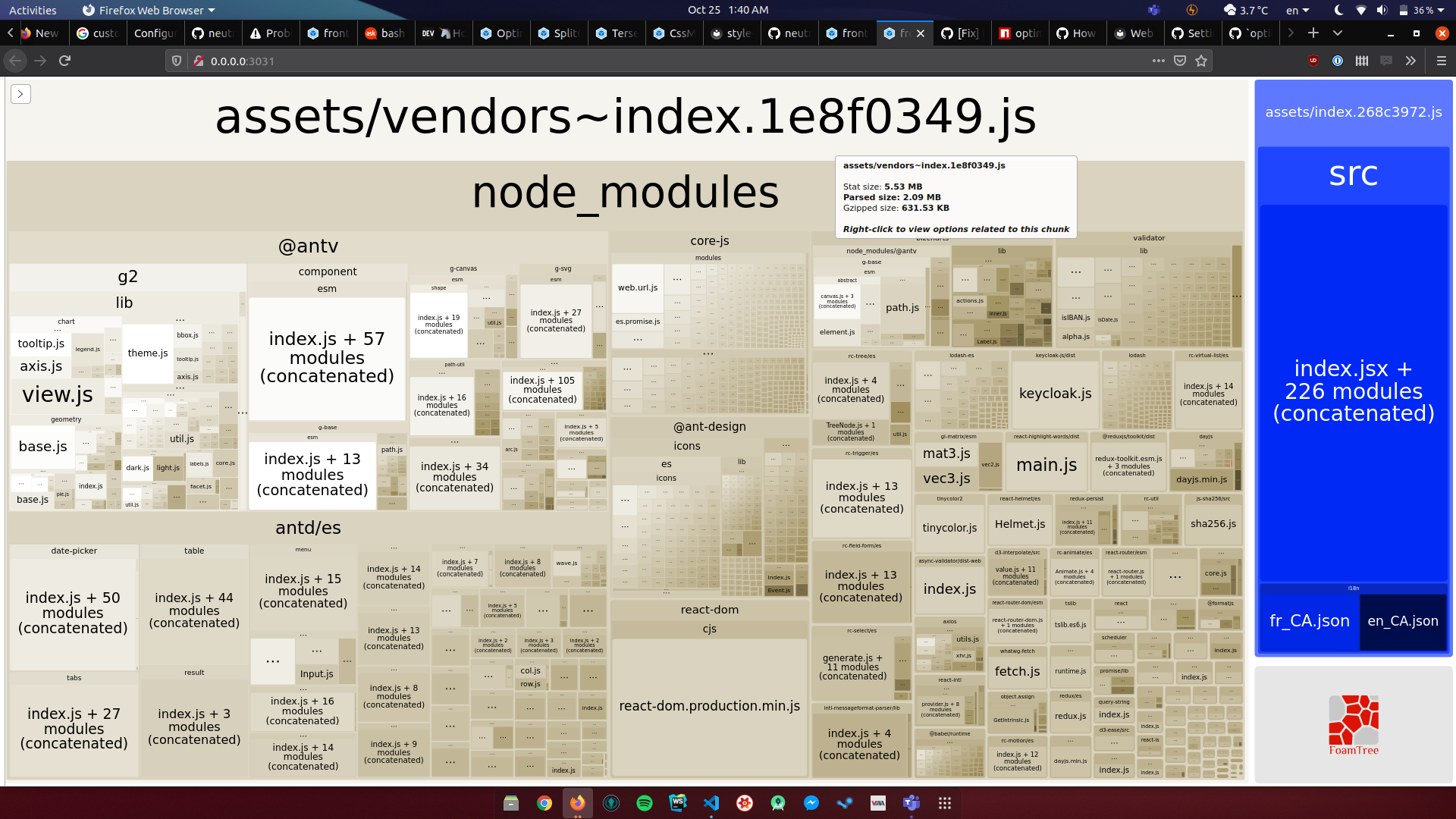
Task: Open Android Studio from dock
Action: pos(778,802)
